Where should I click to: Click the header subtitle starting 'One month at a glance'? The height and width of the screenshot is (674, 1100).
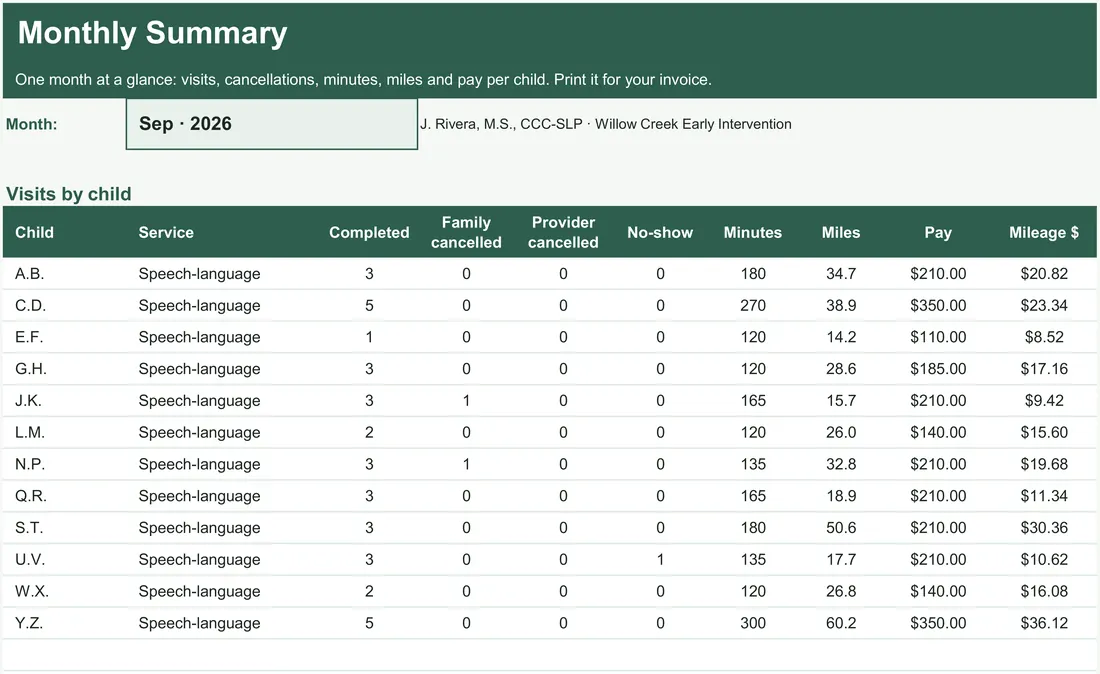tap(363, 79)
